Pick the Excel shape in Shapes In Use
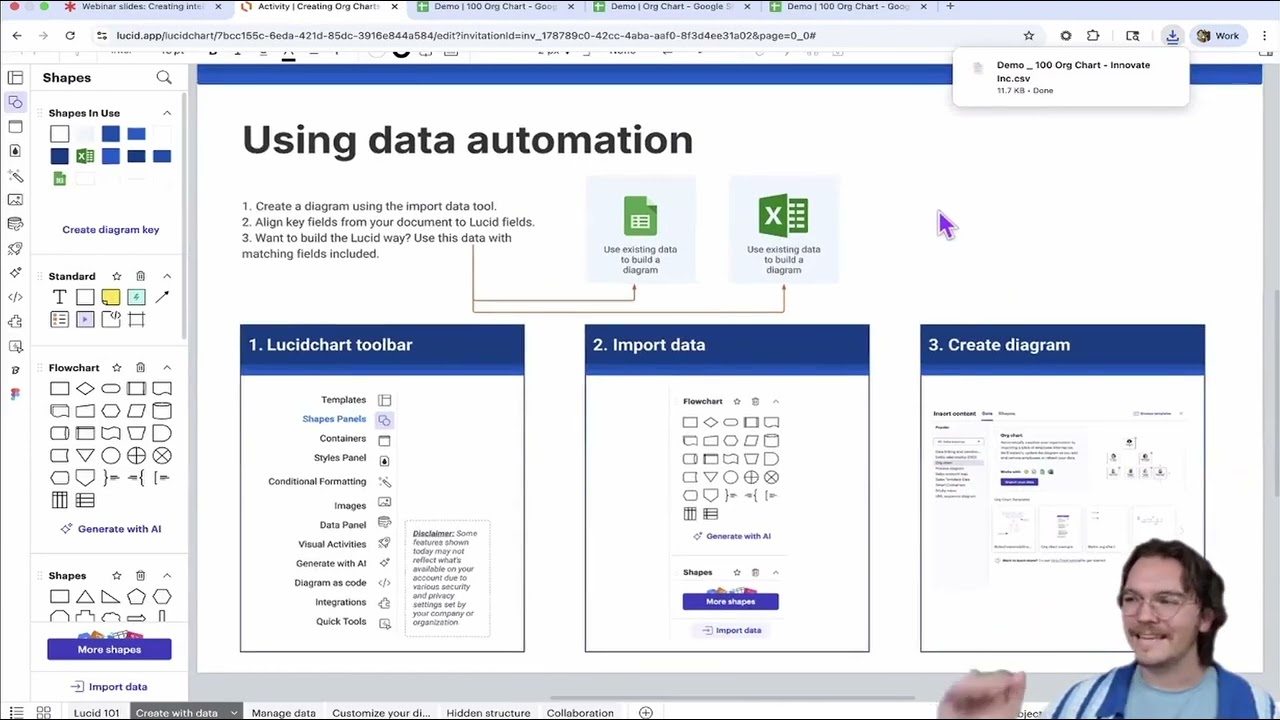 [85, 156]
